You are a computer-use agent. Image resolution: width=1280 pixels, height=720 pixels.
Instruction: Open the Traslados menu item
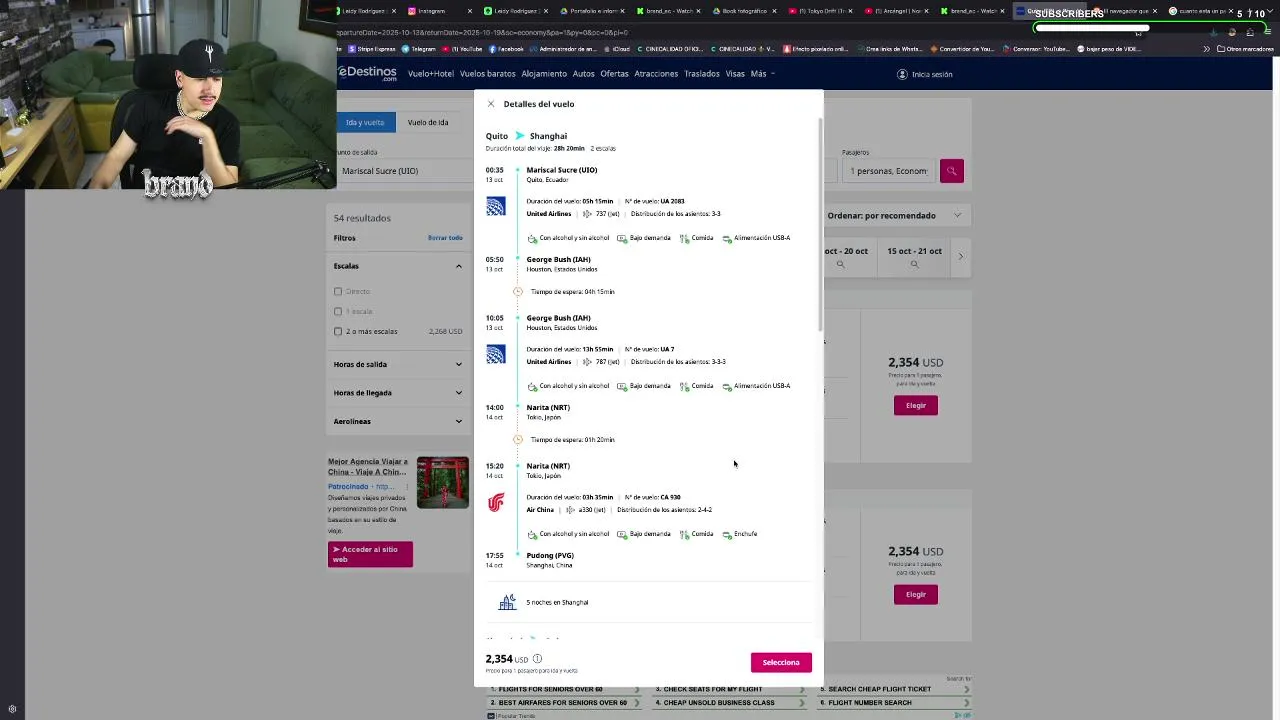[702, 74]
